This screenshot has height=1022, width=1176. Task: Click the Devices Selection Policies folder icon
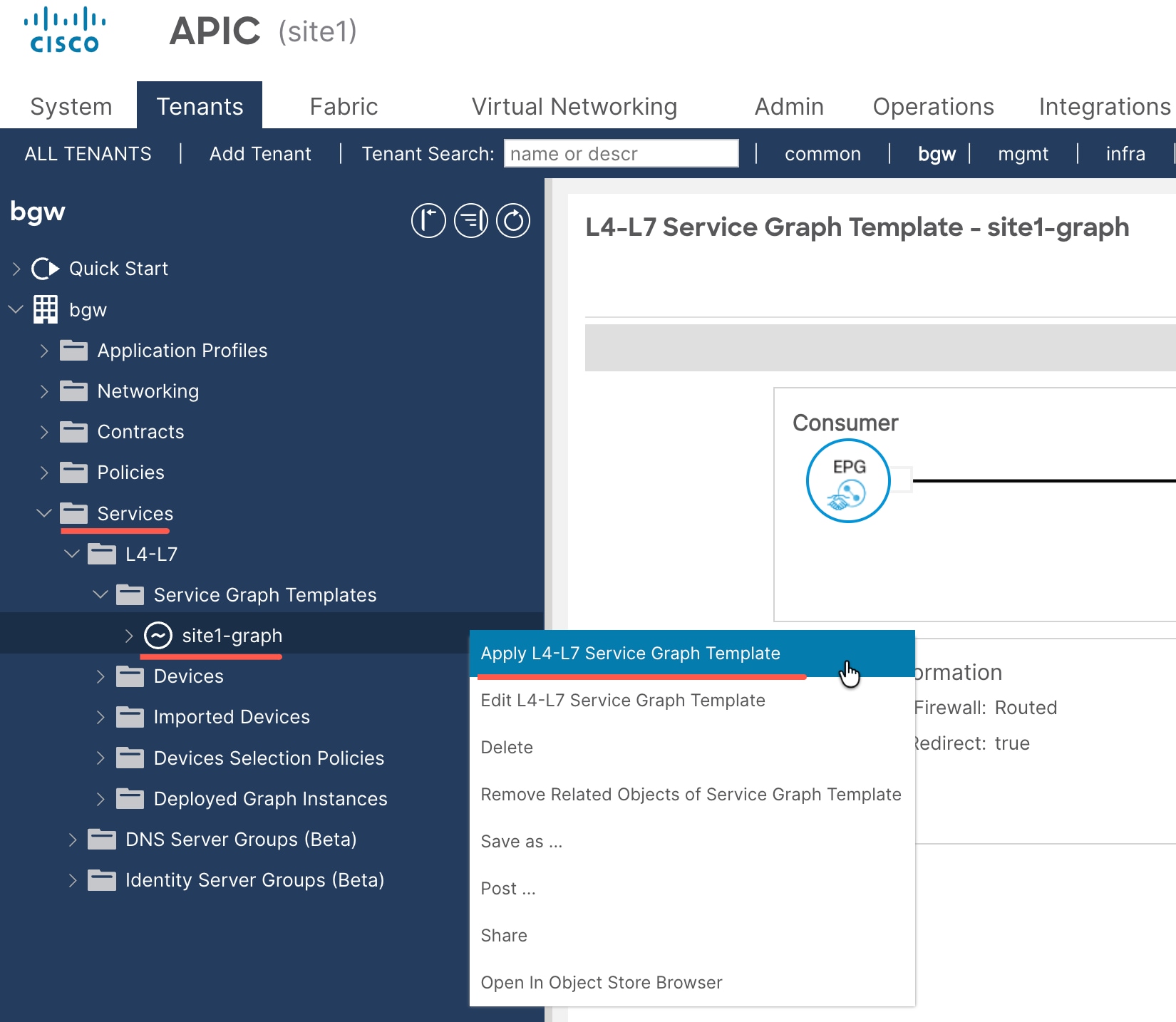tap(130, 758)
